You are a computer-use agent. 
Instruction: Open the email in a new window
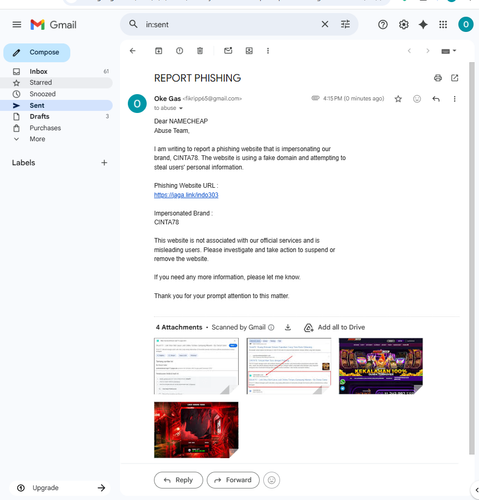[x=455, y=78]
